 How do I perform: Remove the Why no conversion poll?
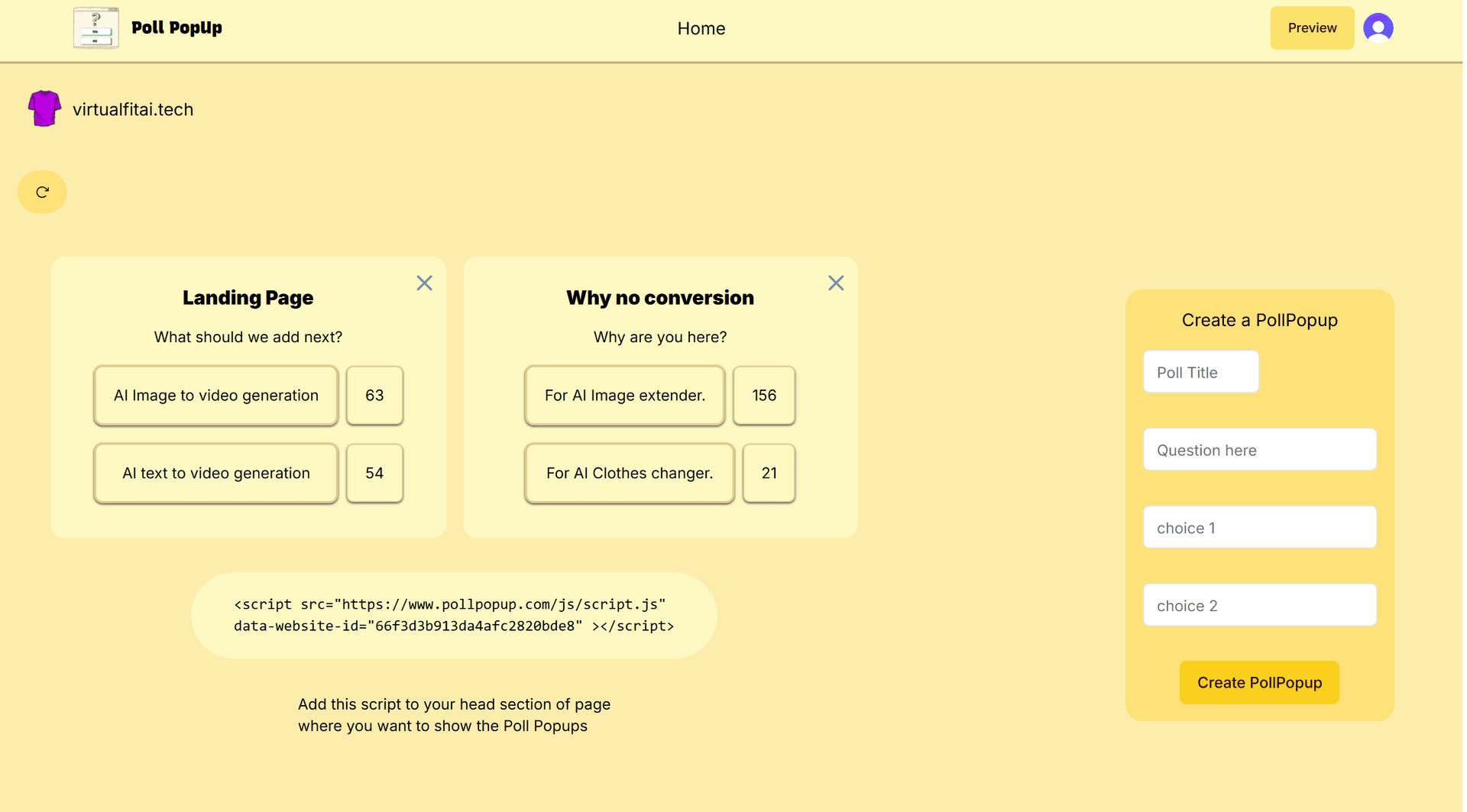[x=835, y=283]
